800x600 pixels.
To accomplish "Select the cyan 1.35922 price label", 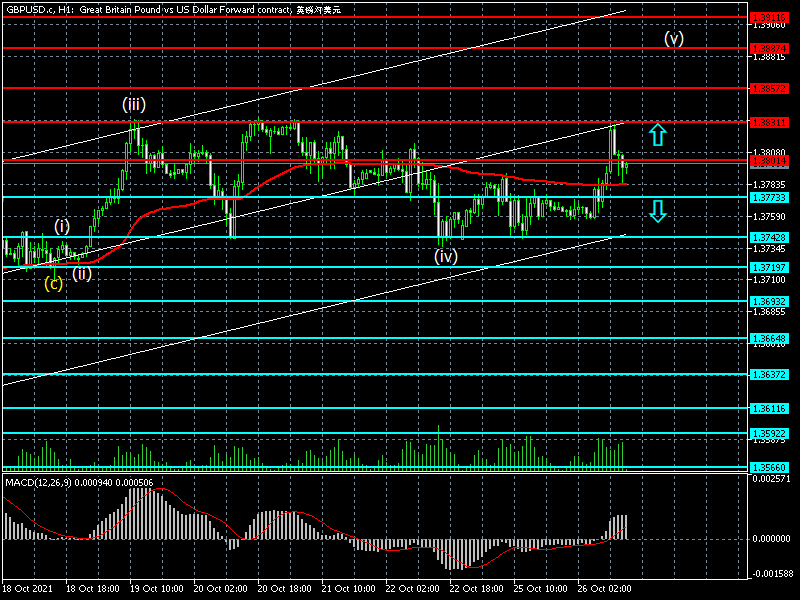I will coord(769,433).
